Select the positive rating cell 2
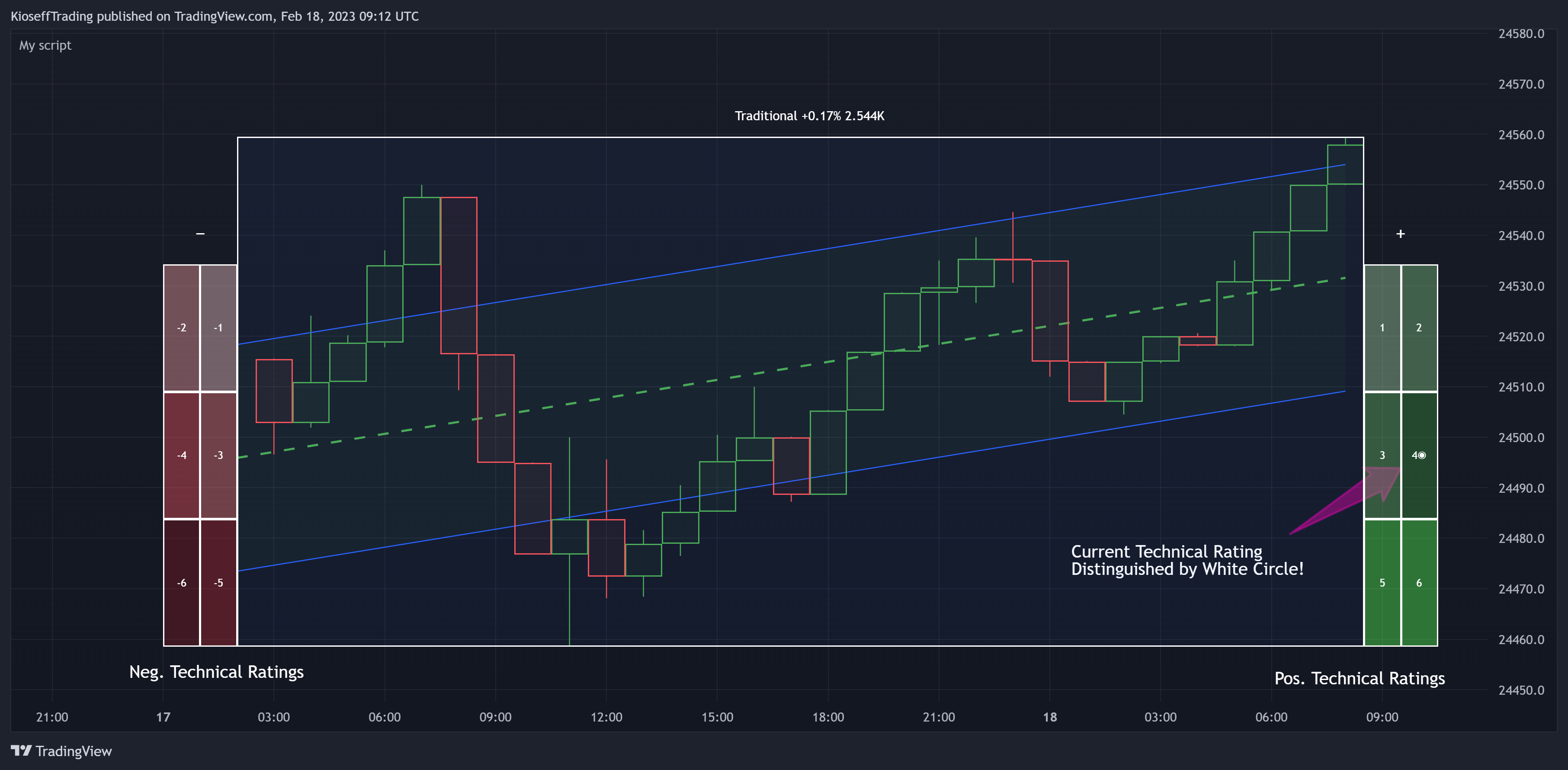The height and width of the screenshot is (770, 1568). (x=1420, y=328)
